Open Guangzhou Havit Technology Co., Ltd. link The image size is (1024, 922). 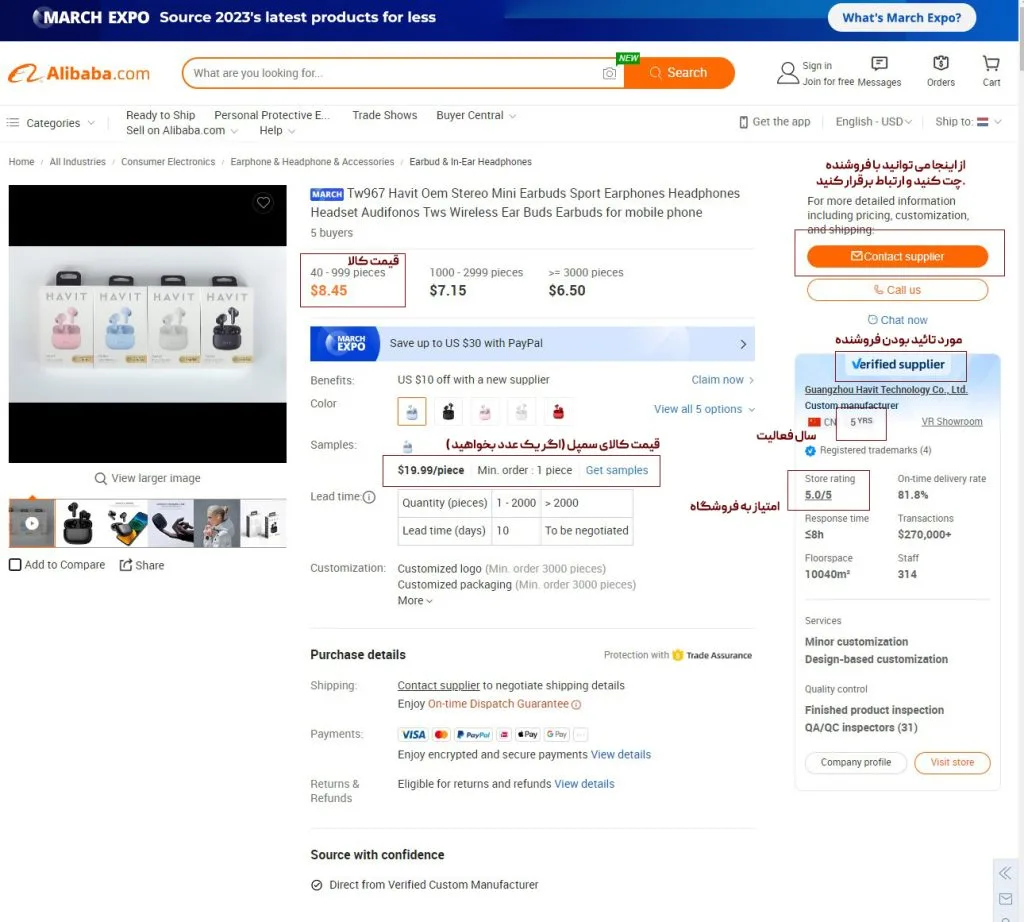pos(886,390)
